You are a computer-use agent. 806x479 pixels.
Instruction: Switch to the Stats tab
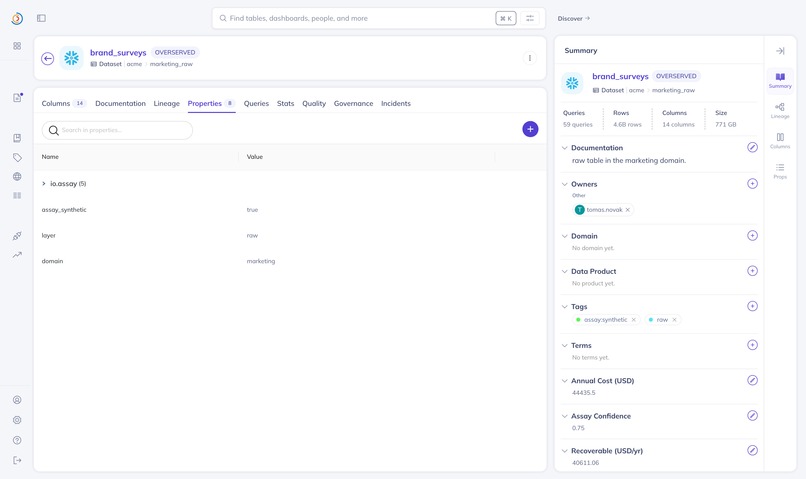[285, 103]
